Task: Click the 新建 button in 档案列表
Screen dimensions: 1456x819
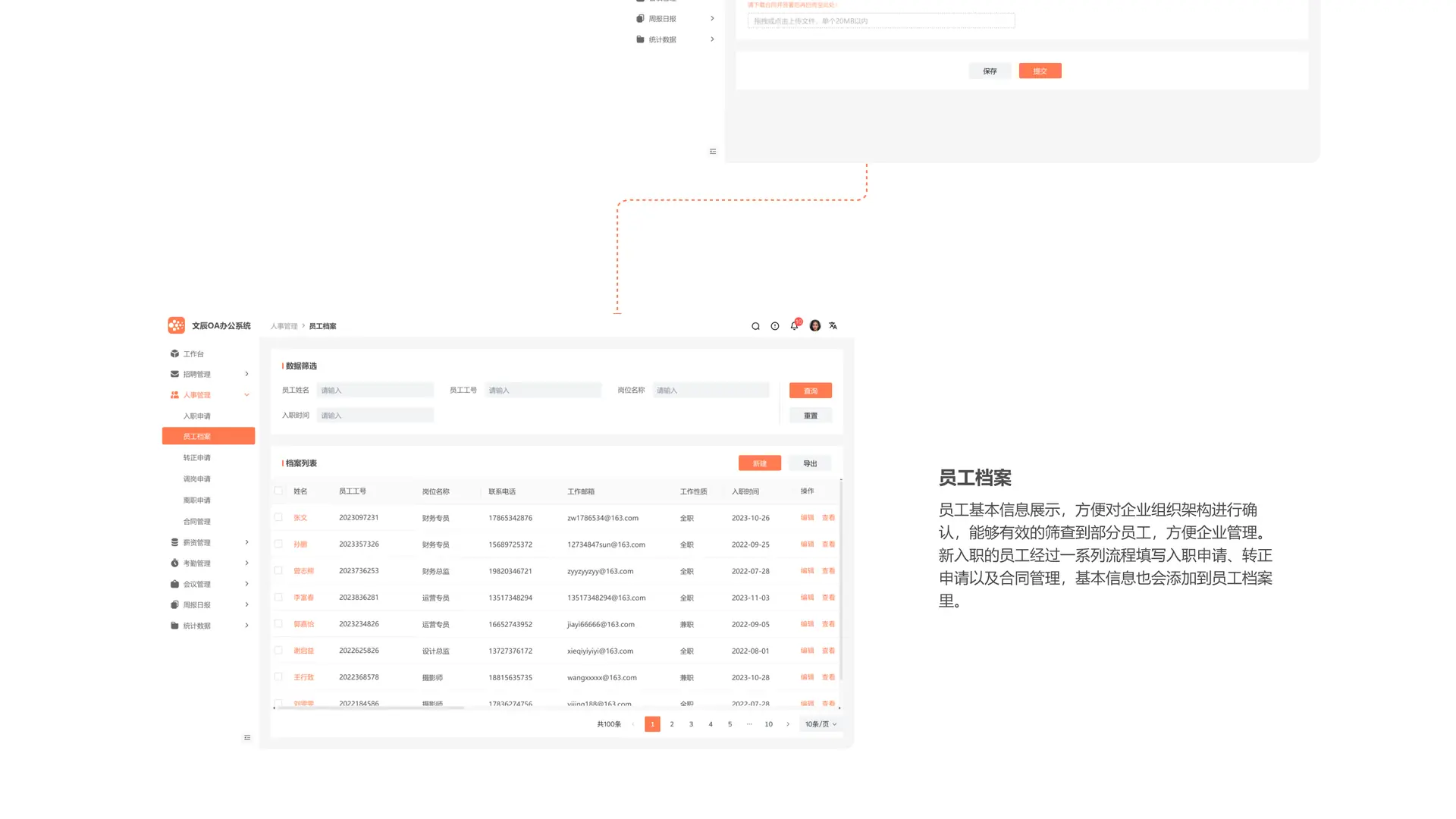Action: pyautogui.click(x=760, y=463)
